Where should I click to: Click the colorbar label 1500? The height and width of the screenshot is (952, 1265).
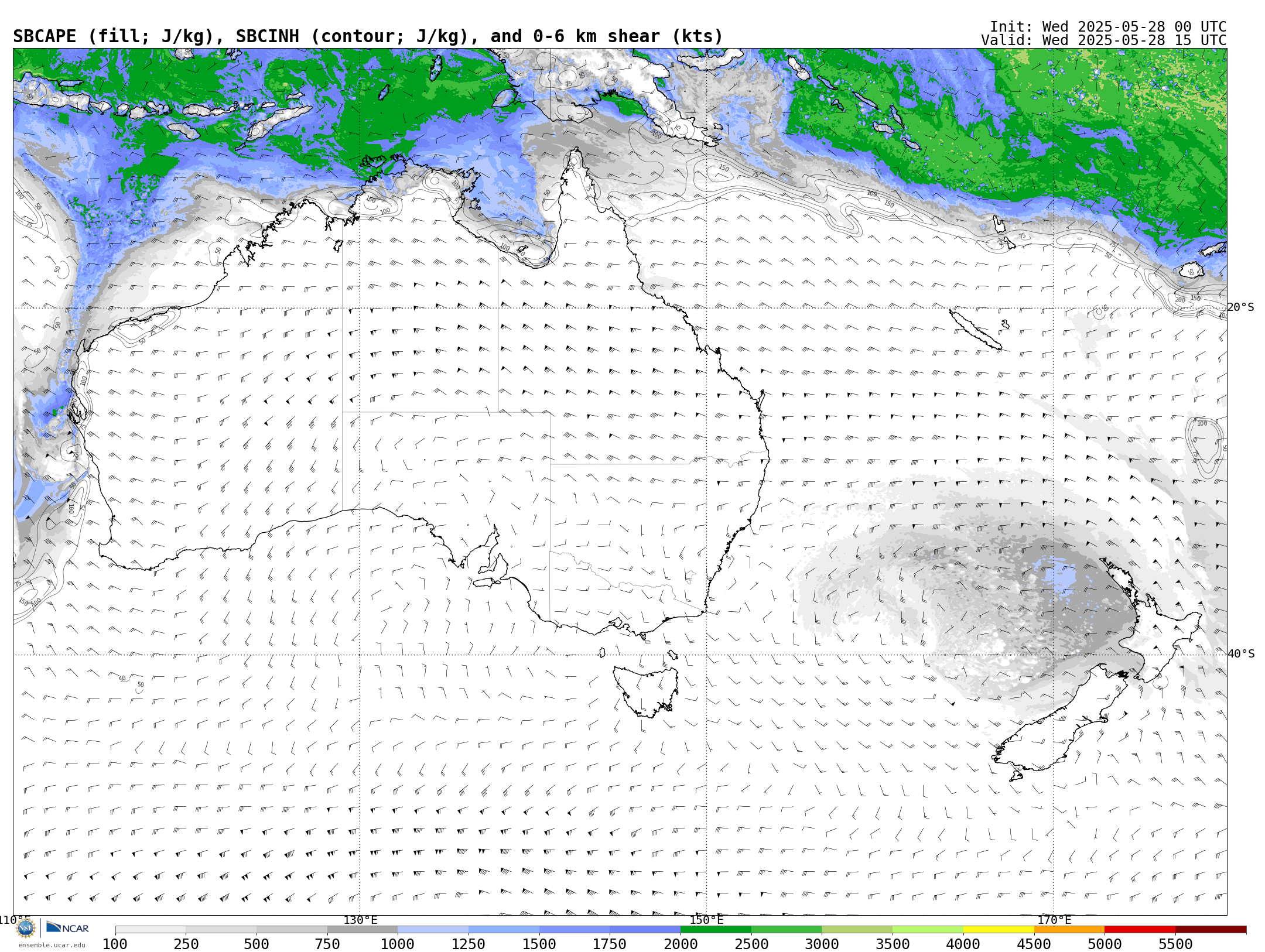pos(539,944)
